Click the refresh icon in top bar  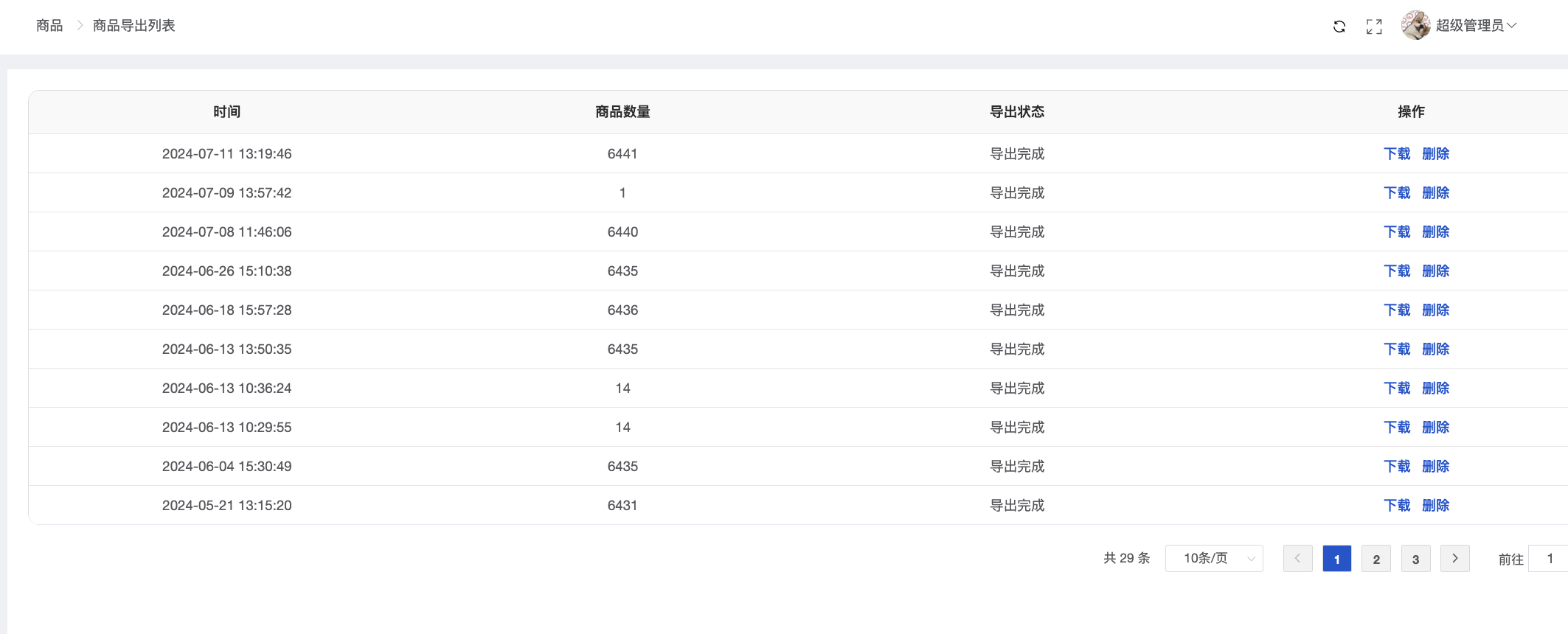click(1339, 27)
